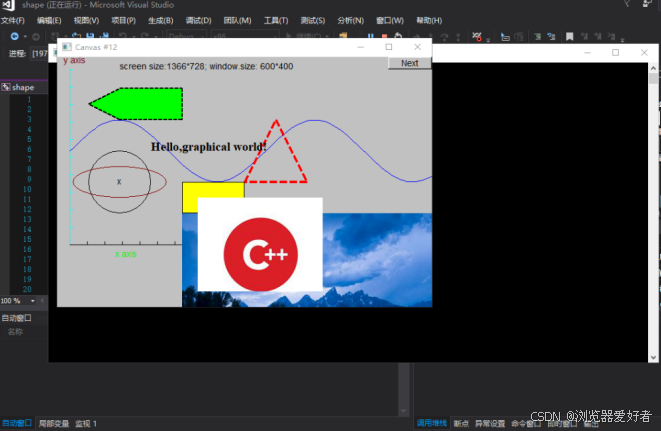Switch to the 监视 1 tab

click(86, 423)
